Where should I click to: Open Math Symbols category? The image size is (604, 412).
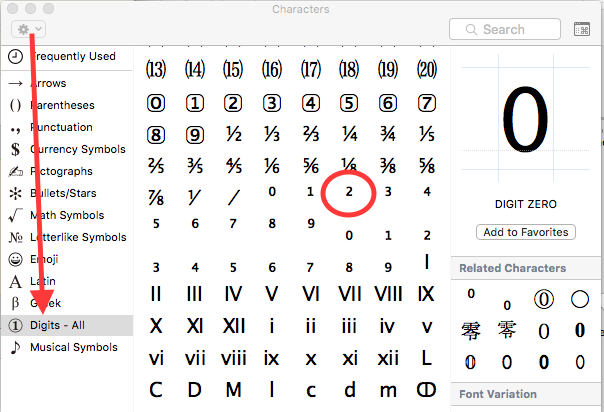(67, 215)
